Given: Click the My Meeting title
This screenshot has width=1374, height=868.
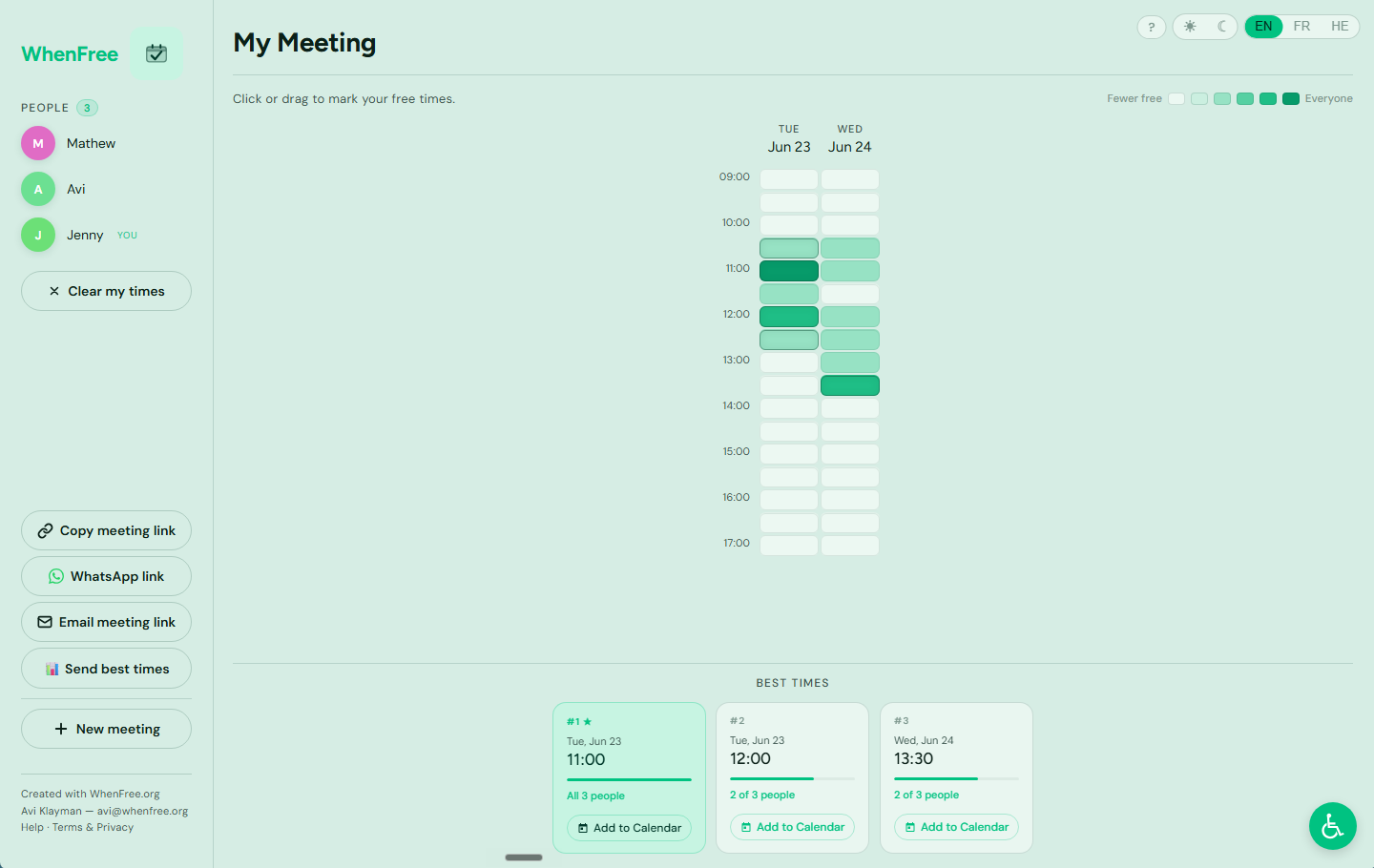Looking at the screenshot, I should coord(304,43).
